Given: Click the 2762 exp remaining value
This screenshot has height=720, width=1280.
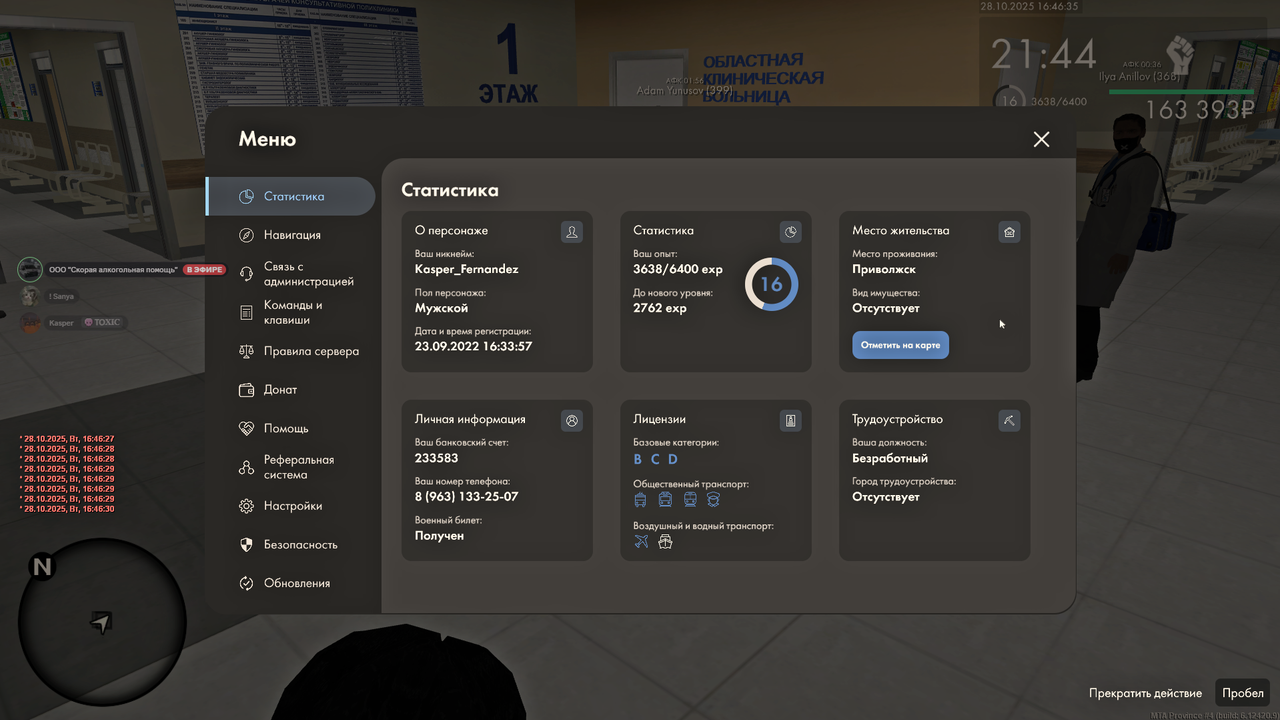Looking at the screenshot, I should [x=660, y=308].
